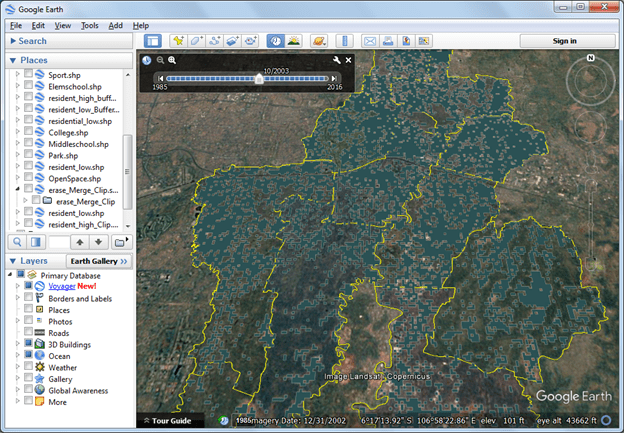The height and width of the screenshot is (433, 624).
Task: Expand the 3D Buildings layer tree
Action: tap(16, 344)
